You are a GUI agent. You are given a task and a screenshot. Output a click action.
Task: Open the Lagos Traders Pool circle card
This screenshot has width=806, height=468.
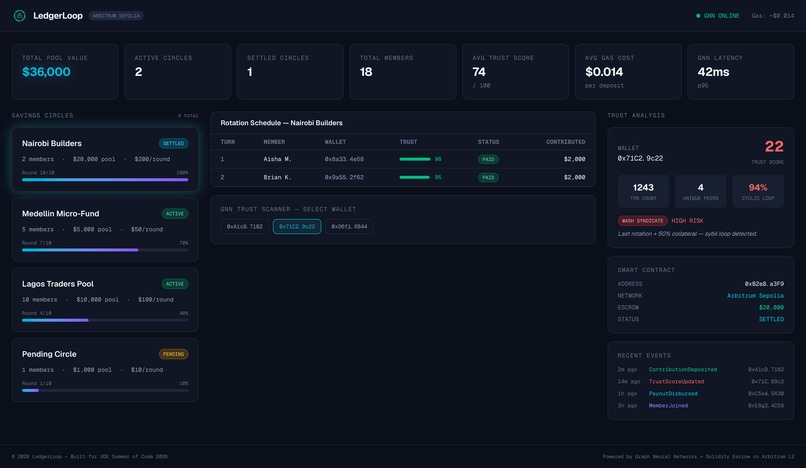pos(105,300)
